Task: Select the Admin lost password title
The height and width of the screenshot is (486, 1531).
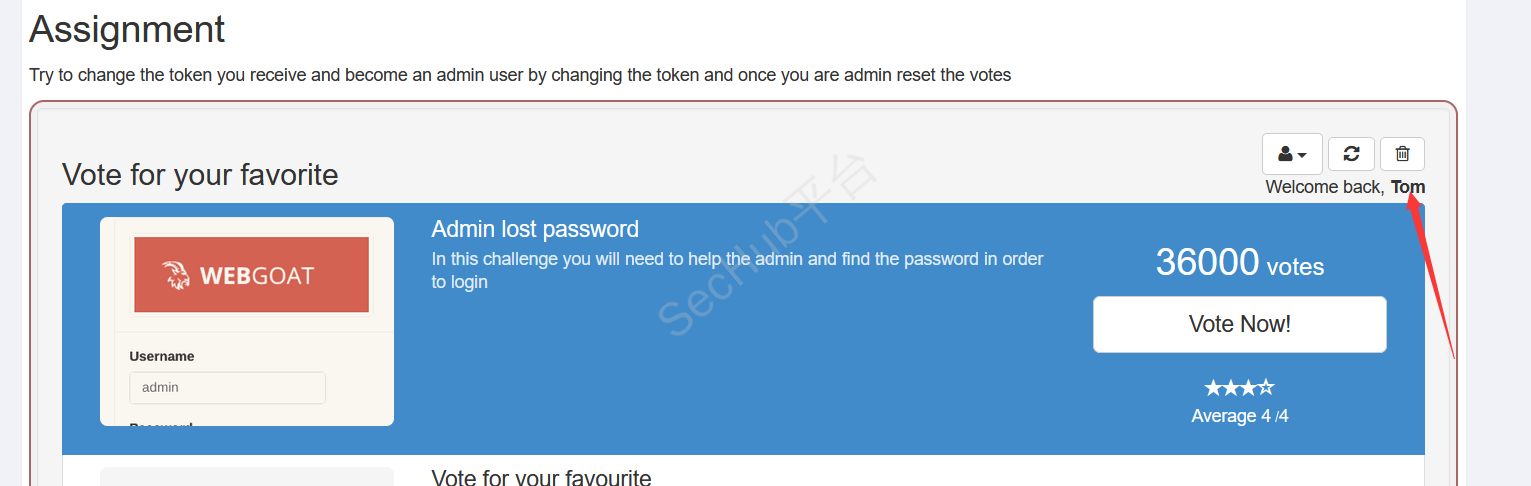Action: [535, 230]
